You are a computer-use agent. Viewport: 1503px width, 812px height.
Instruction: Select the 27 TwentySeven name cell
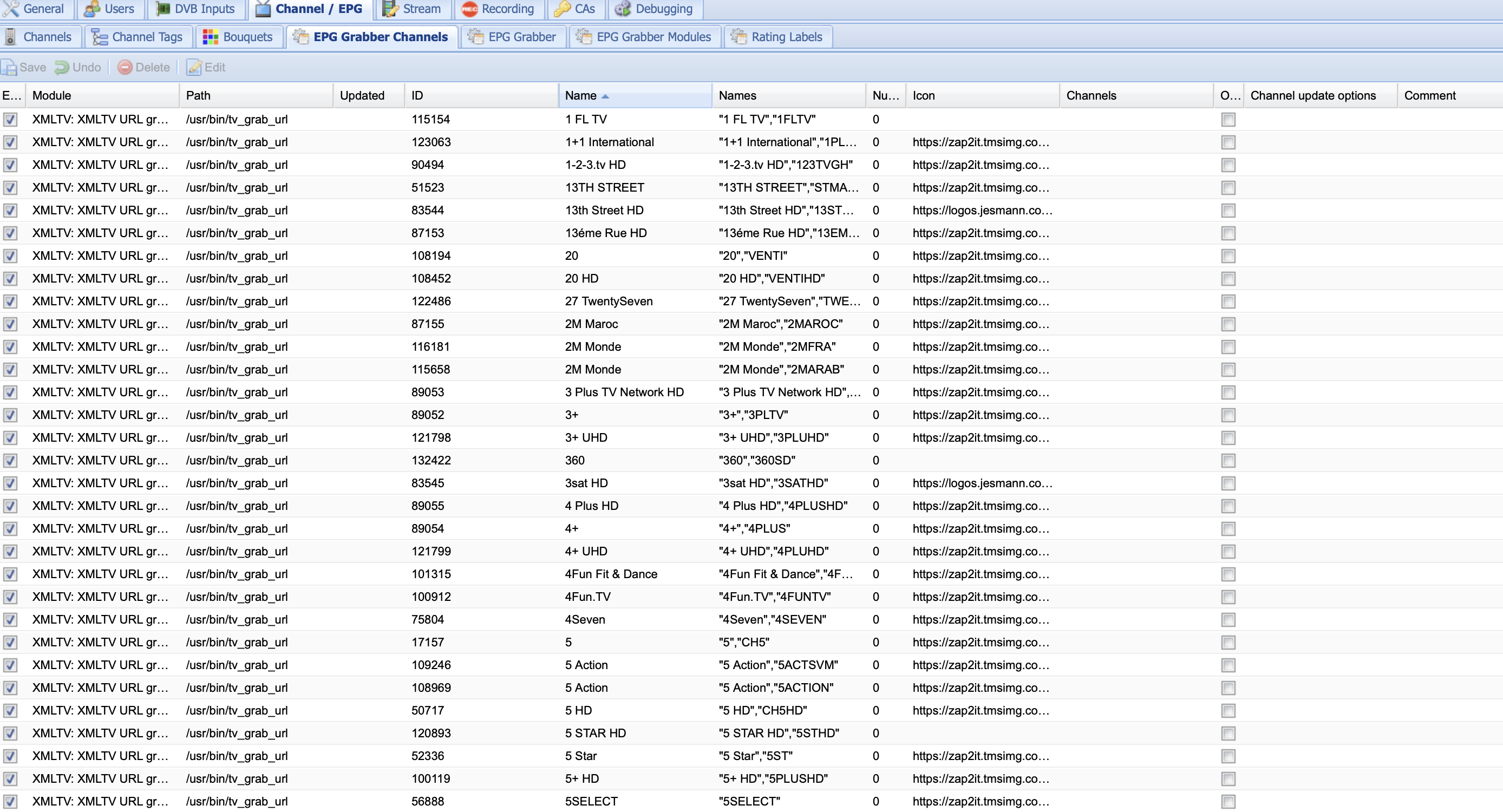click(x=609, y=302)
